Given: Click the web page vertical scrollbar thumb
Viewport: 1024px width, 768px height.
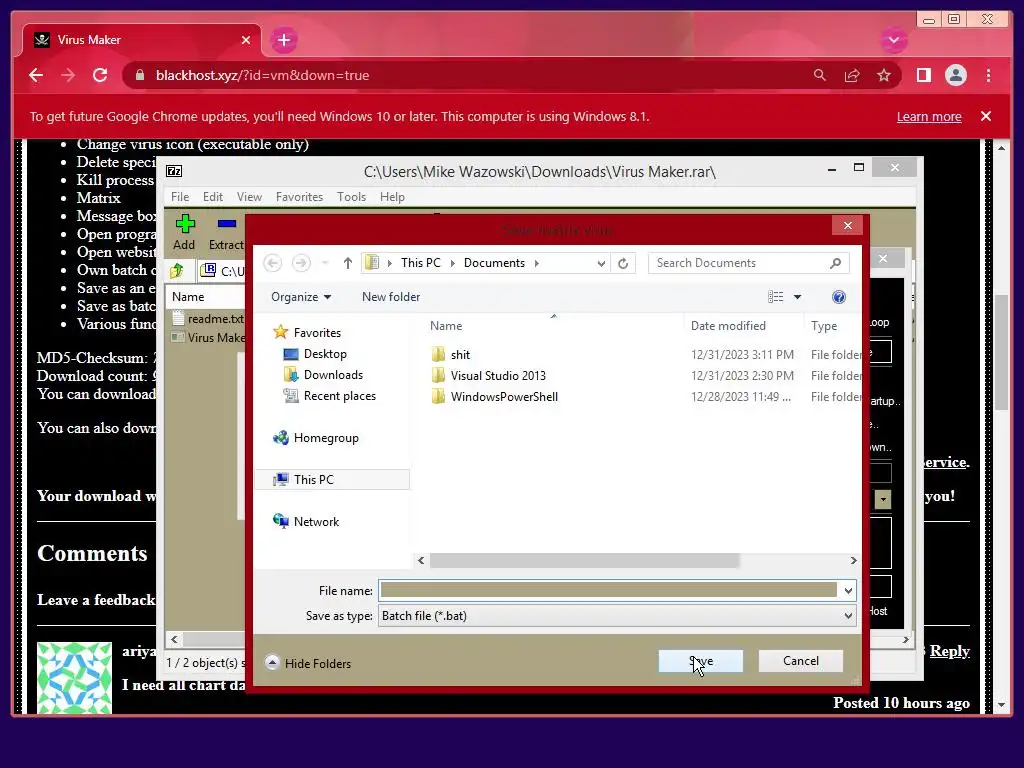Looking at the screenshot, I should click(1002, 353).
